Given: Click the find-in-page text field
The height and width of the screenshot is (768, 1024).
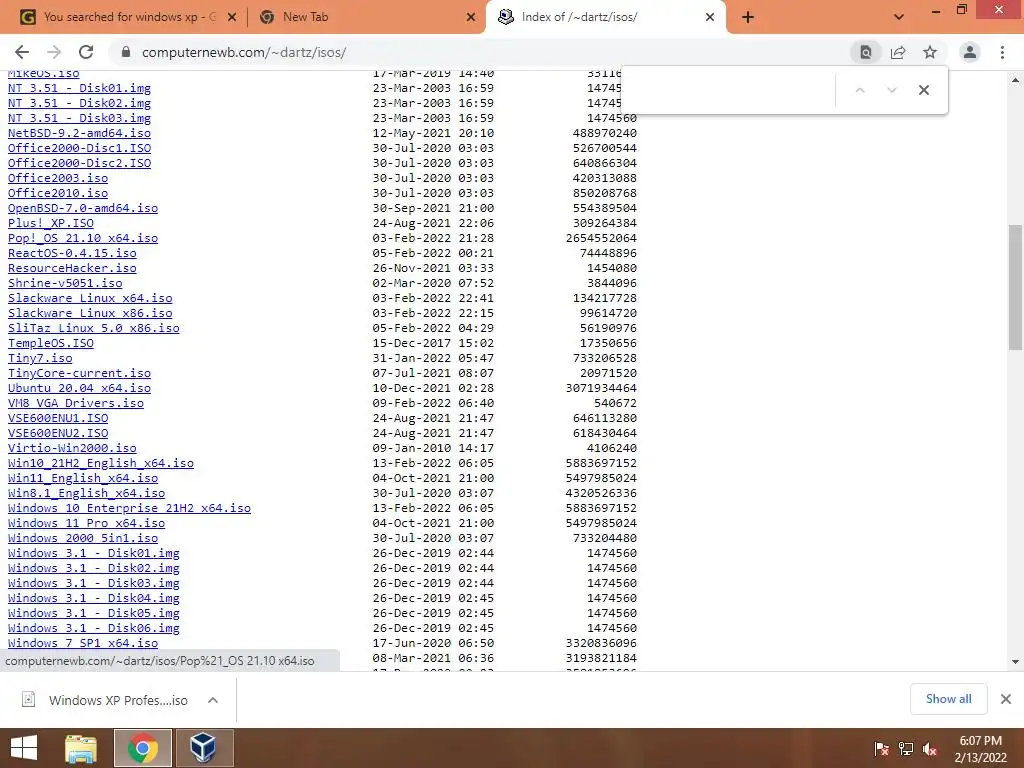Looking at the screenshot, I should pyautogui.click(x=729, y=90).
